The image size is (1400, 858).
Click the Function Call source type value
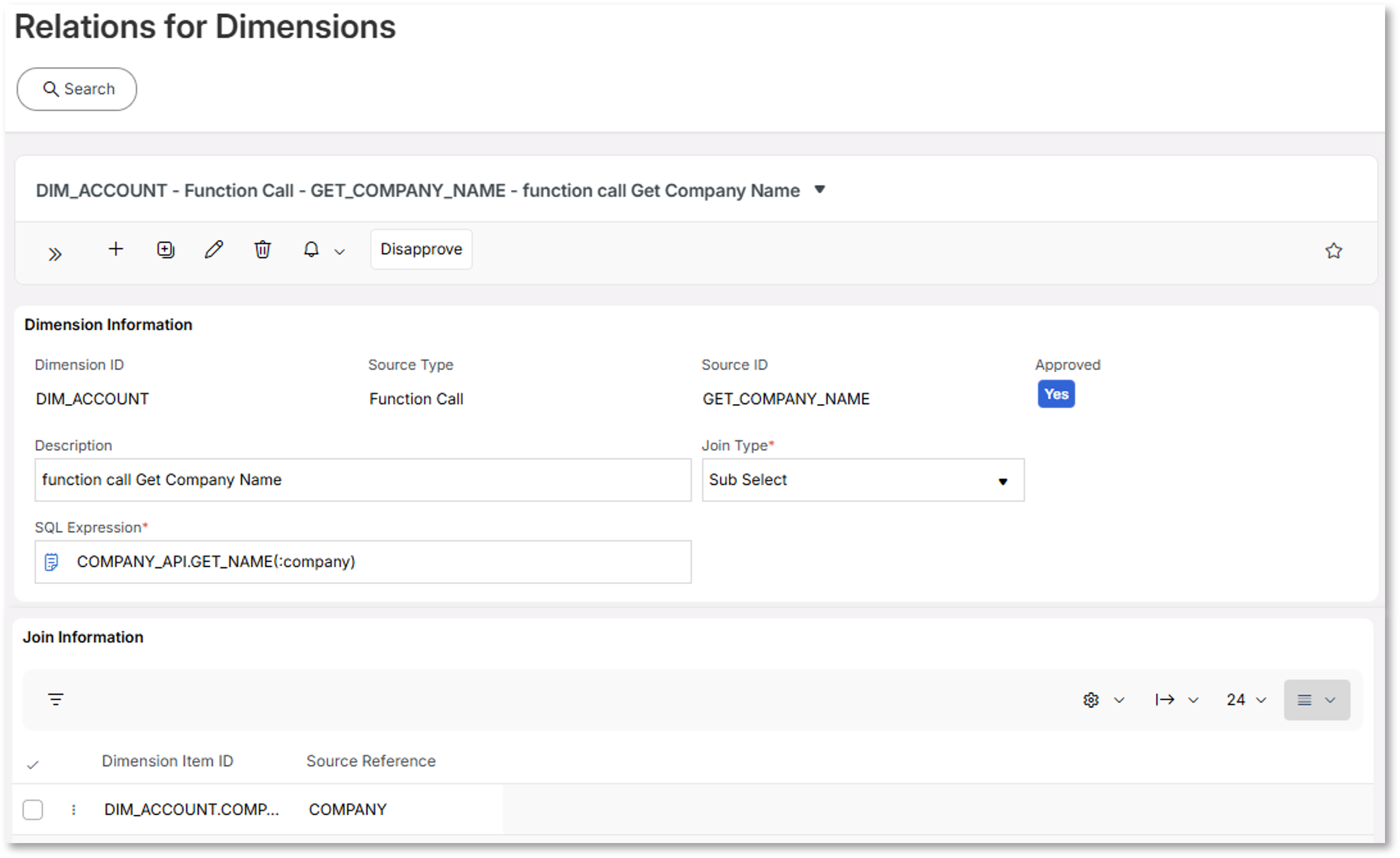pos(416,399)
